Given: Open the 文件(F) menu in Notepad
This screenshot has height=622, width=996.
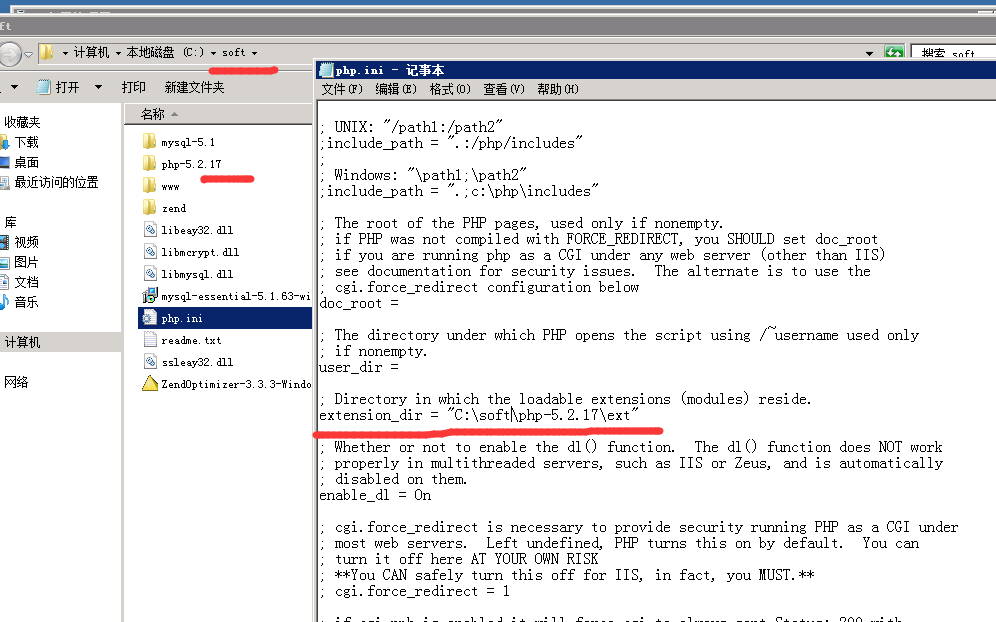Looking at the screenshot, I should pos(342,89).
